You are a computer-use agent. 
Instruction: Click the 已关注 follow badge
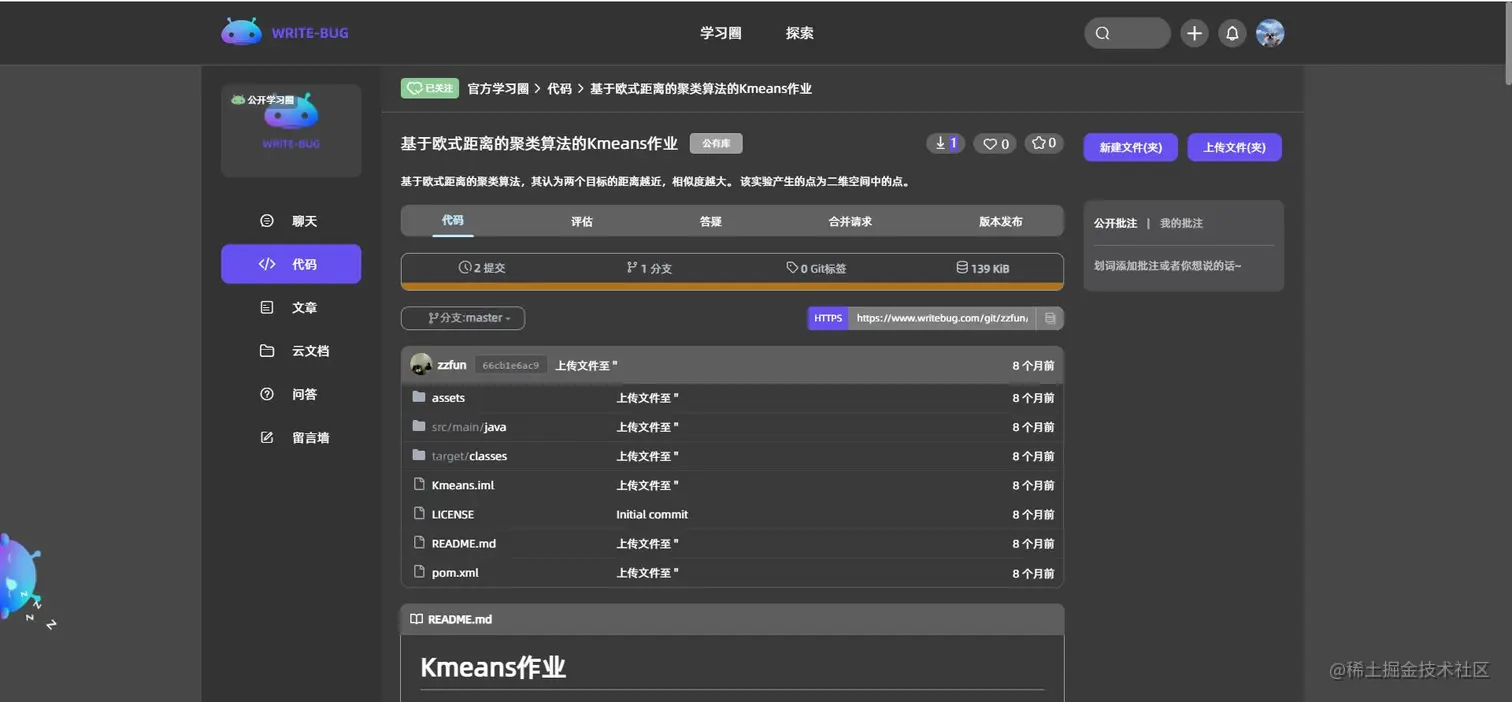tap(430, 88)
